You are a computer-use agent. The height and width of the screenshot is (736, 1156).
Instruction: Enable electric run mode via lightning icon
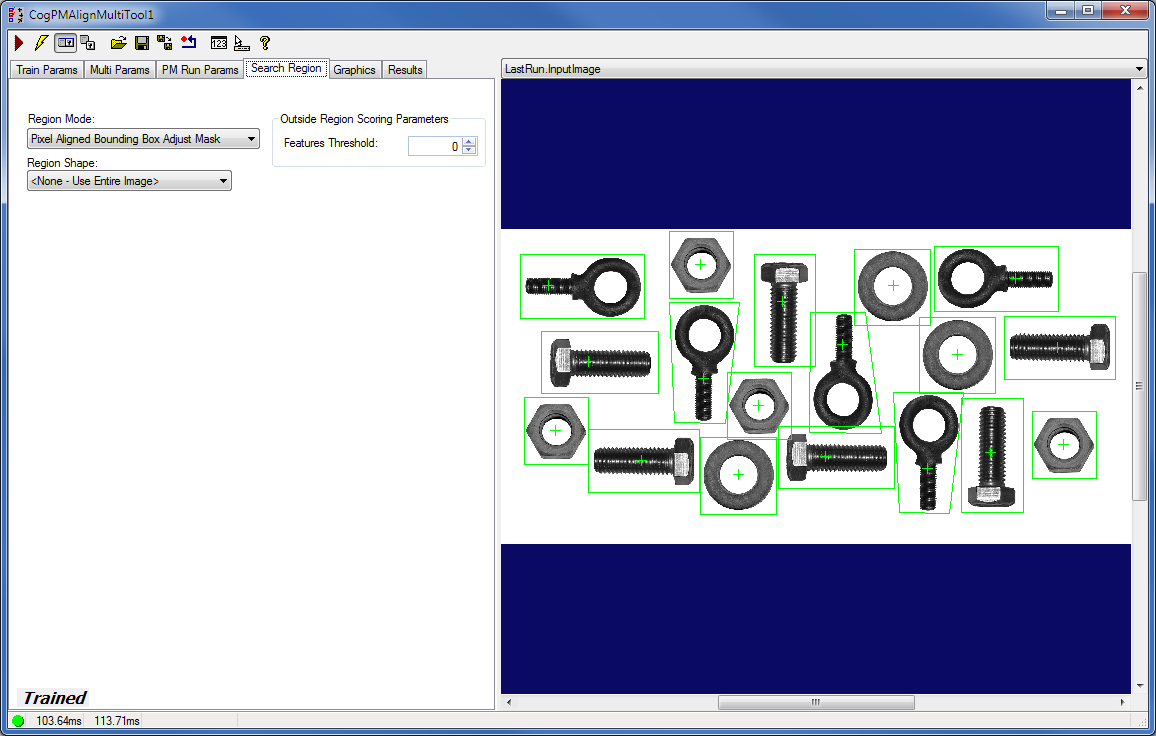(40, 43)
